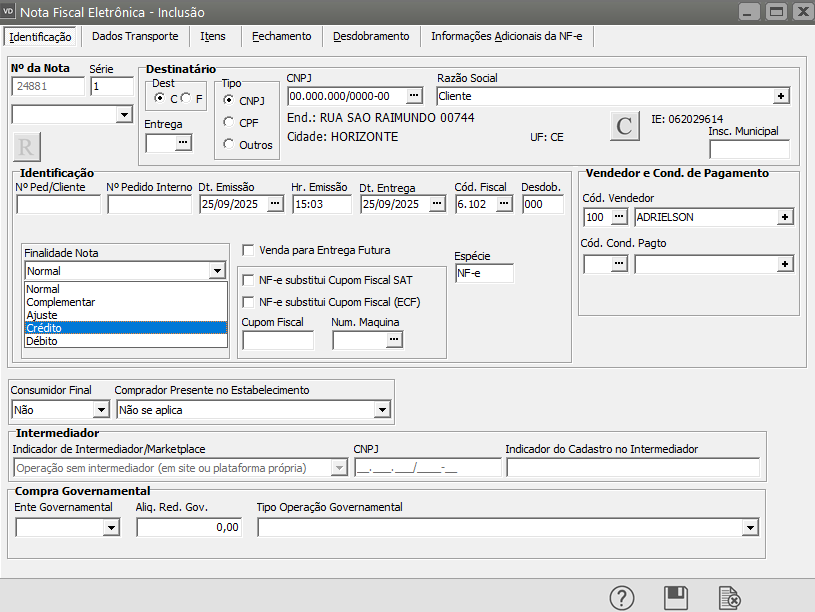Click the Intermediador CNPJ masked field
The width and height of the screenshot is (815, 612).
[428, 468]
